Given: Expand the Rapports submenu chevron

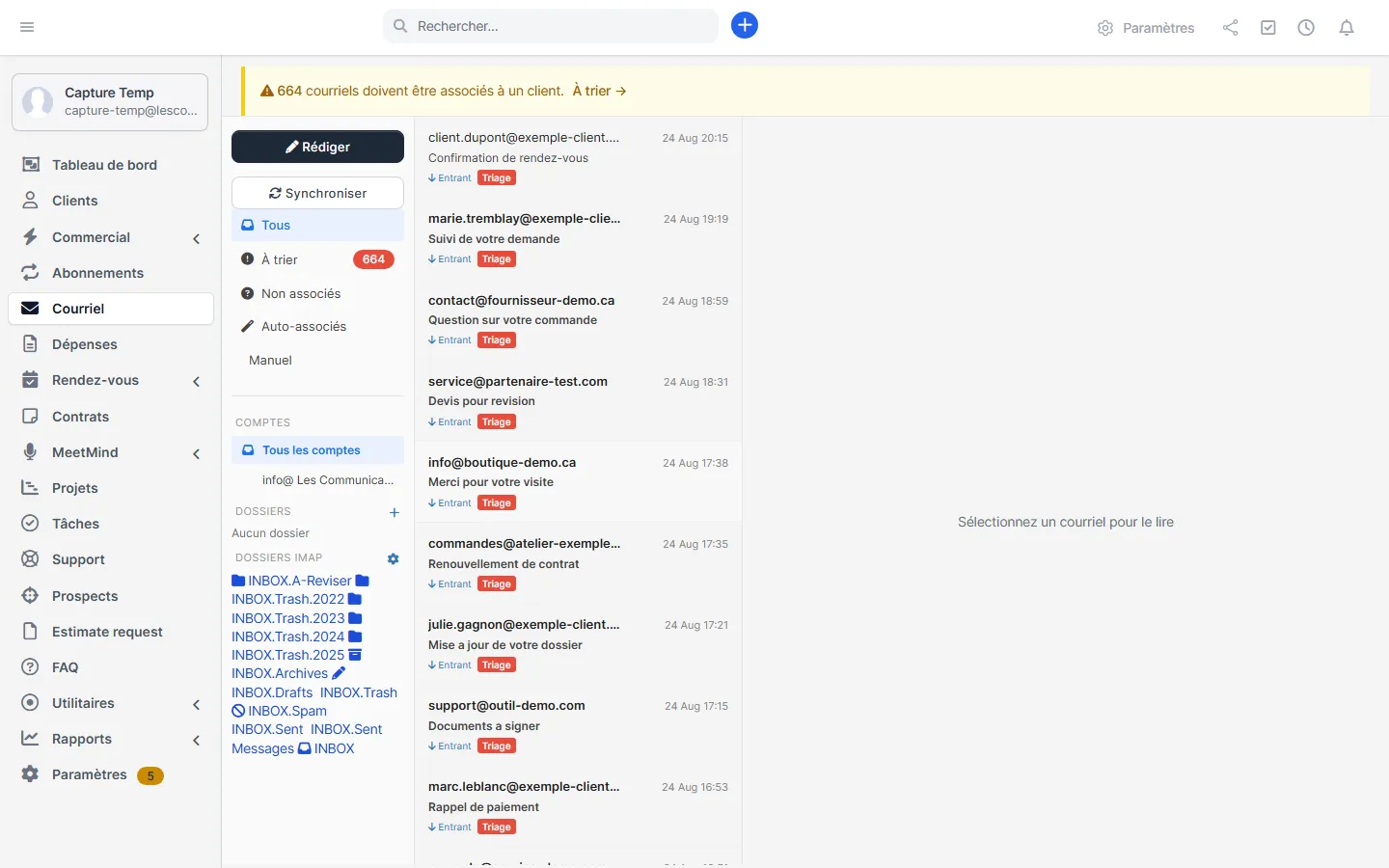Looking at the screenshot, I should coord(197,740).
